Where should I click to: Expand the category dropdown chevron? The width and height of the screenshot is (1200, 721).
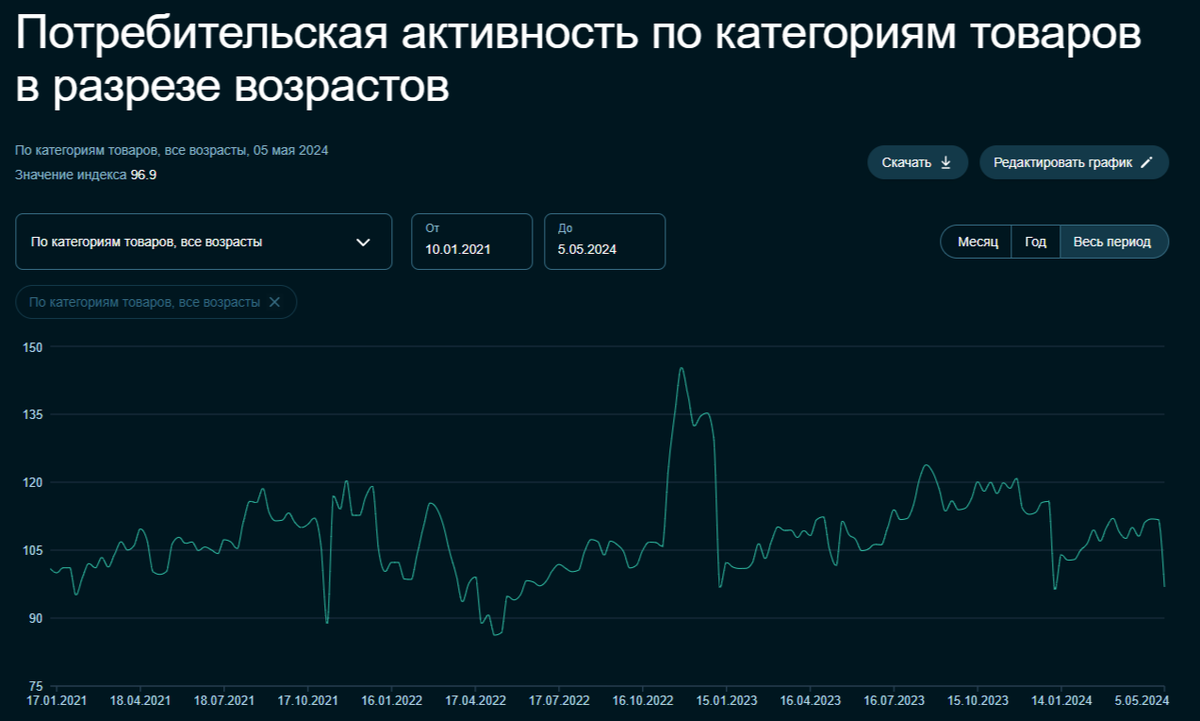363,242
